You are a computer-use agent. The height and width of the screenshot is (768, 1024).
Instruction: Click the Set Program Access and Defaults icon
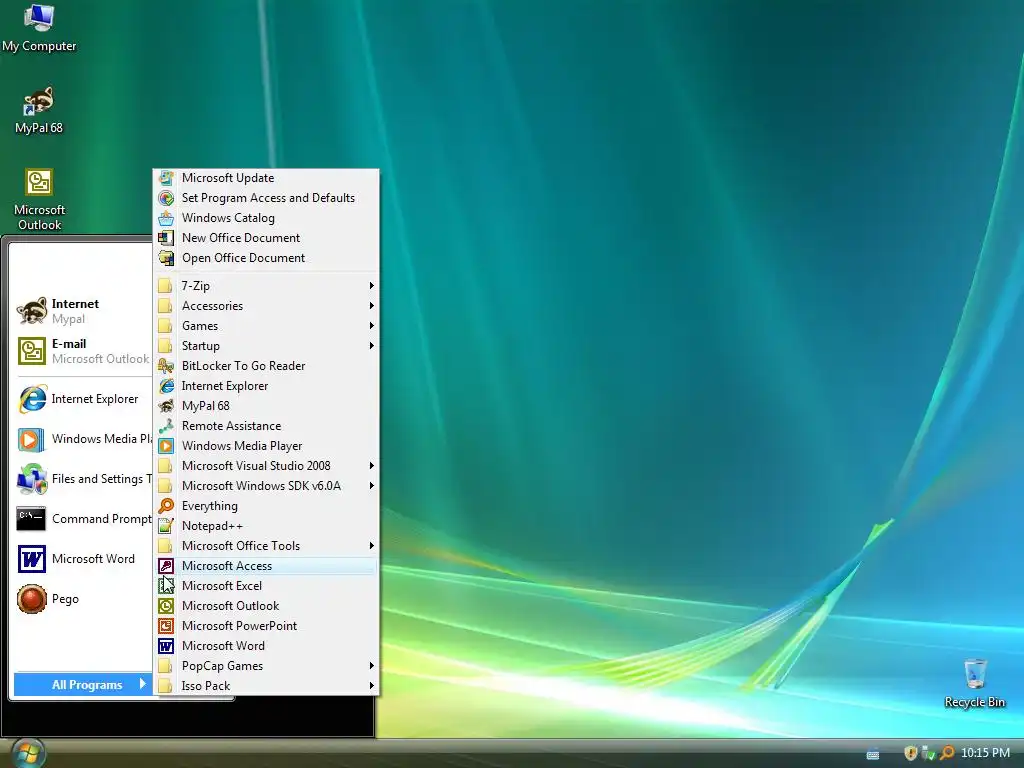click(x=167, y=198)
